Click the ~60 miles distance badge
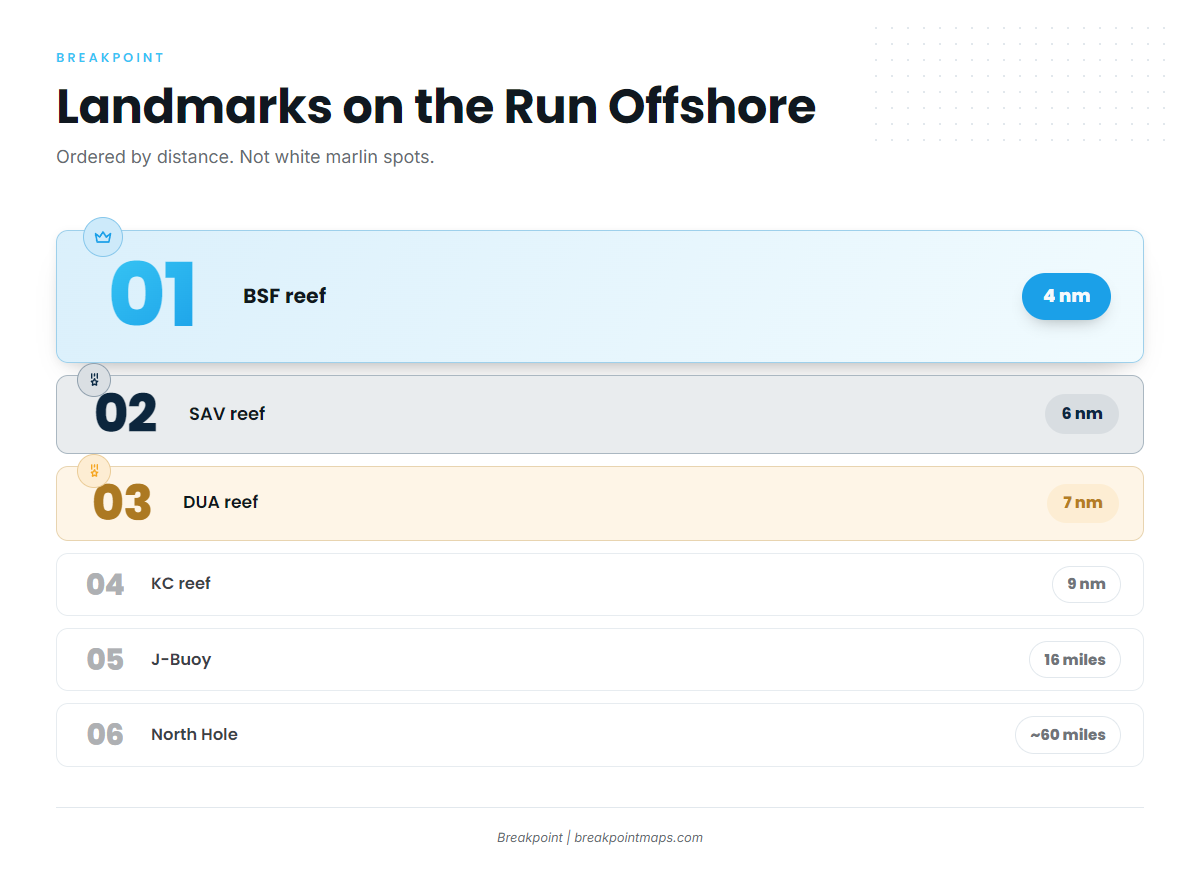1200x871 pixels. click(1068, 735)
